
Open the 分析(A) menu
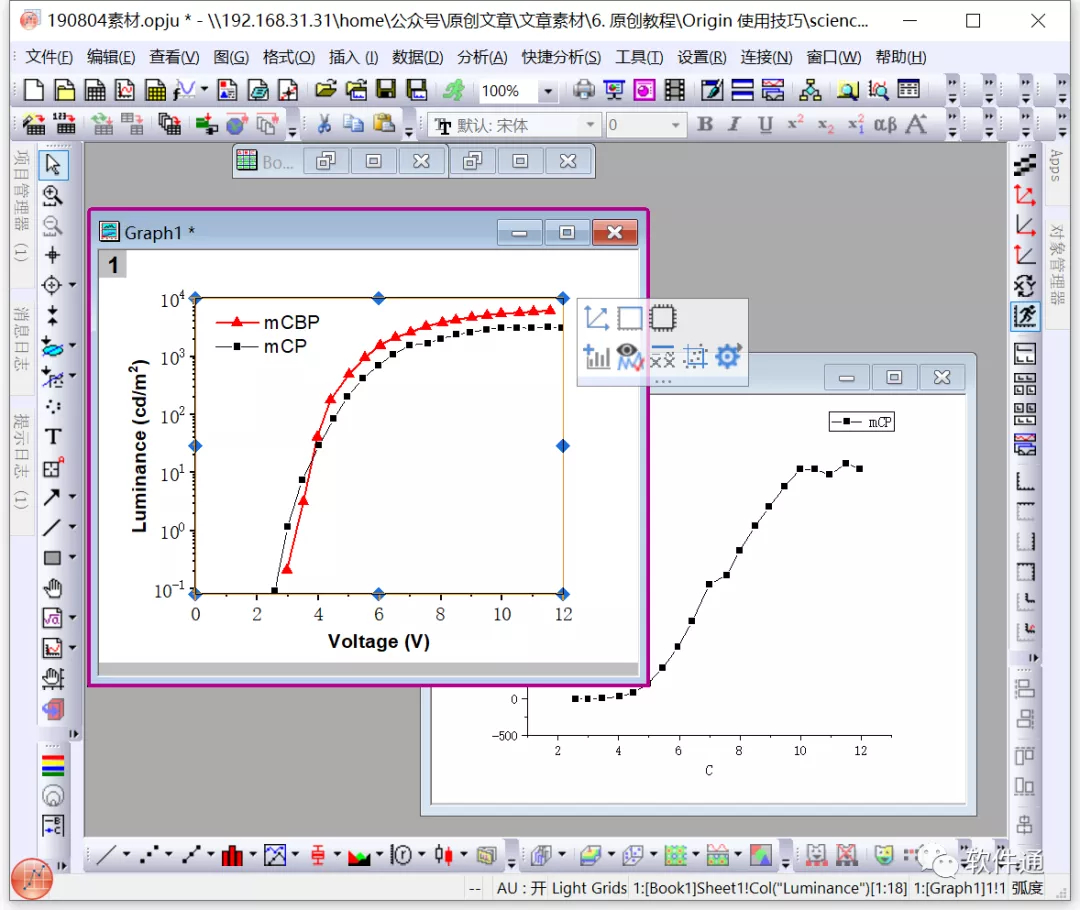tap(482, 57)
